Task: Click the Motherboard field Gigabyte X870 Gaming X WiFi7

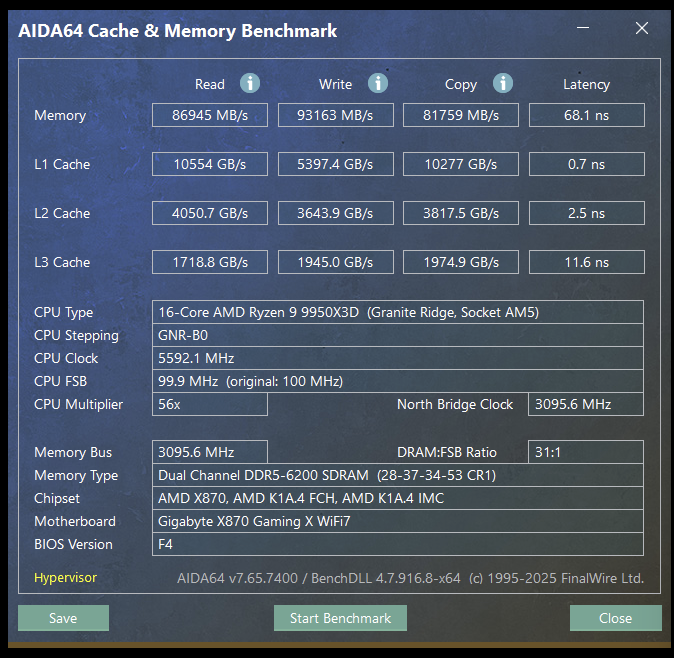Action: click(398, 521)
